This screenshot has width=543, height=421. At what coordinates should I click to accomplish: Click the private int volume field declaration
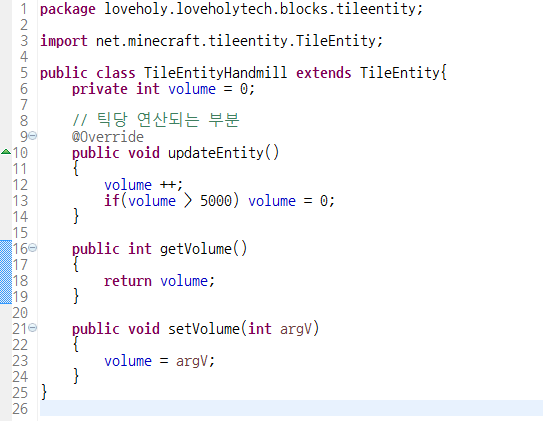tap(163, 89)
